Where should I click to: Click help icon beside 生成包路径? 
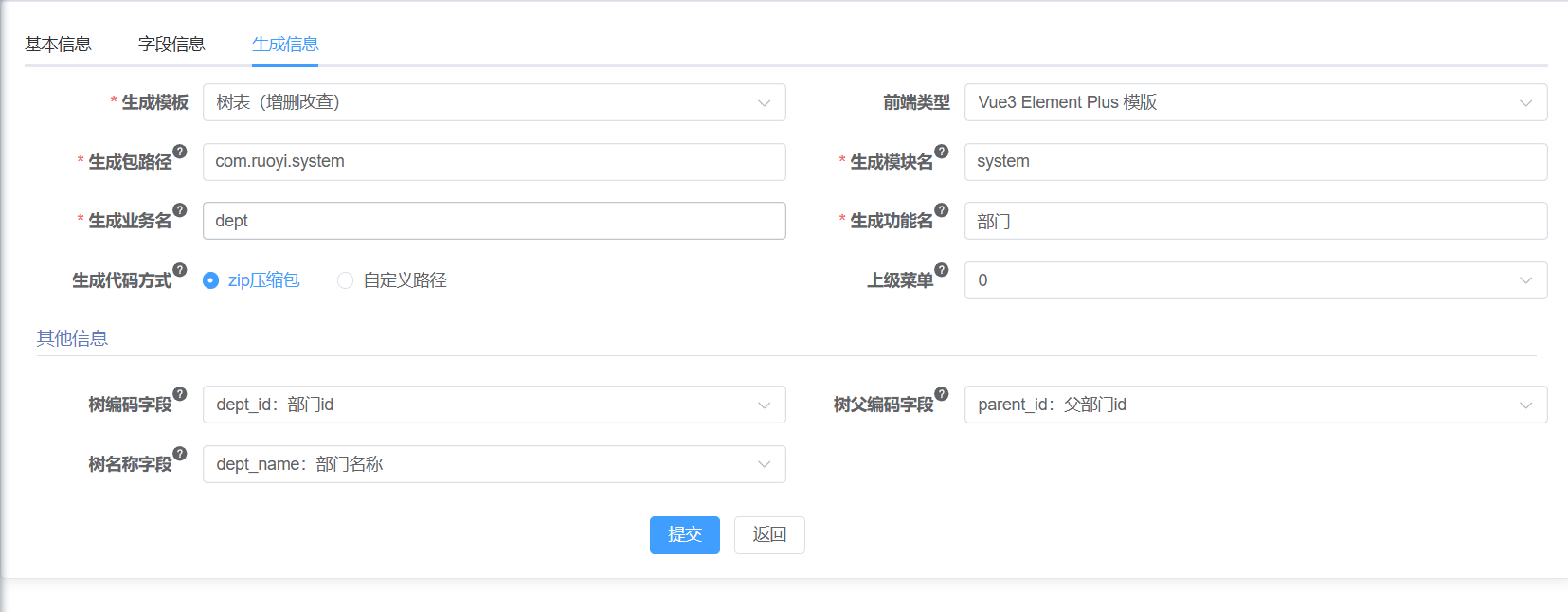pyautogui.click(x=180, y=152)
